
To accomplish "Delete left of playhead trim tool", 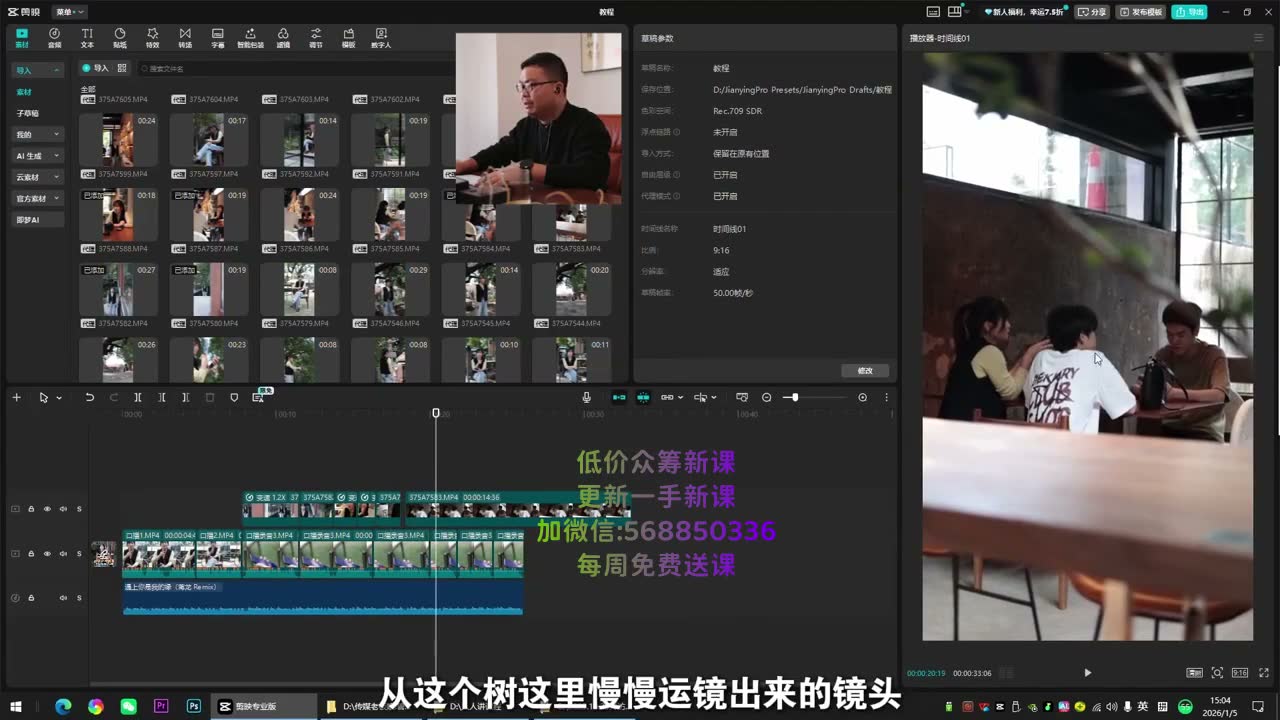I will (x=162, y=397).
